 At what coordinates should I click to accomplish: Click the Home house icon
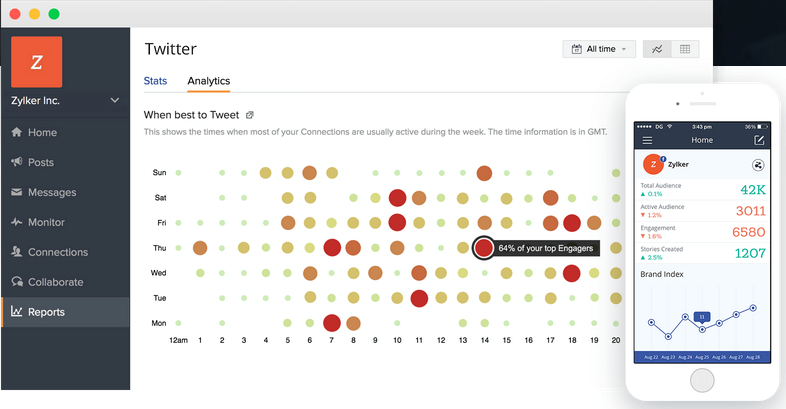[x=17, y=132]
